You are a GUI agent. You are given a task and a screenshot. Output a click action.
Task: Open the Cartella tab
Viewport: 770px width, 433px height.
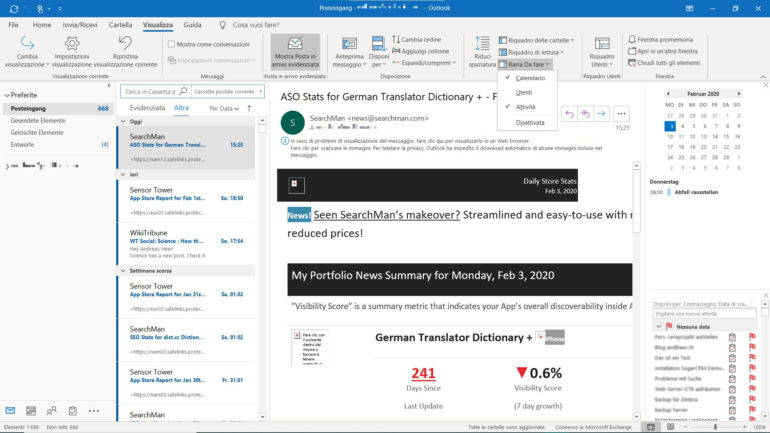[120, 25]
